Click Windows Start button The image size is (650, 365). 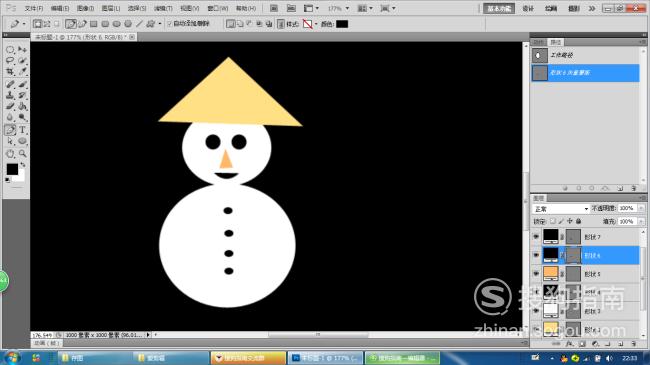point(12,358)
